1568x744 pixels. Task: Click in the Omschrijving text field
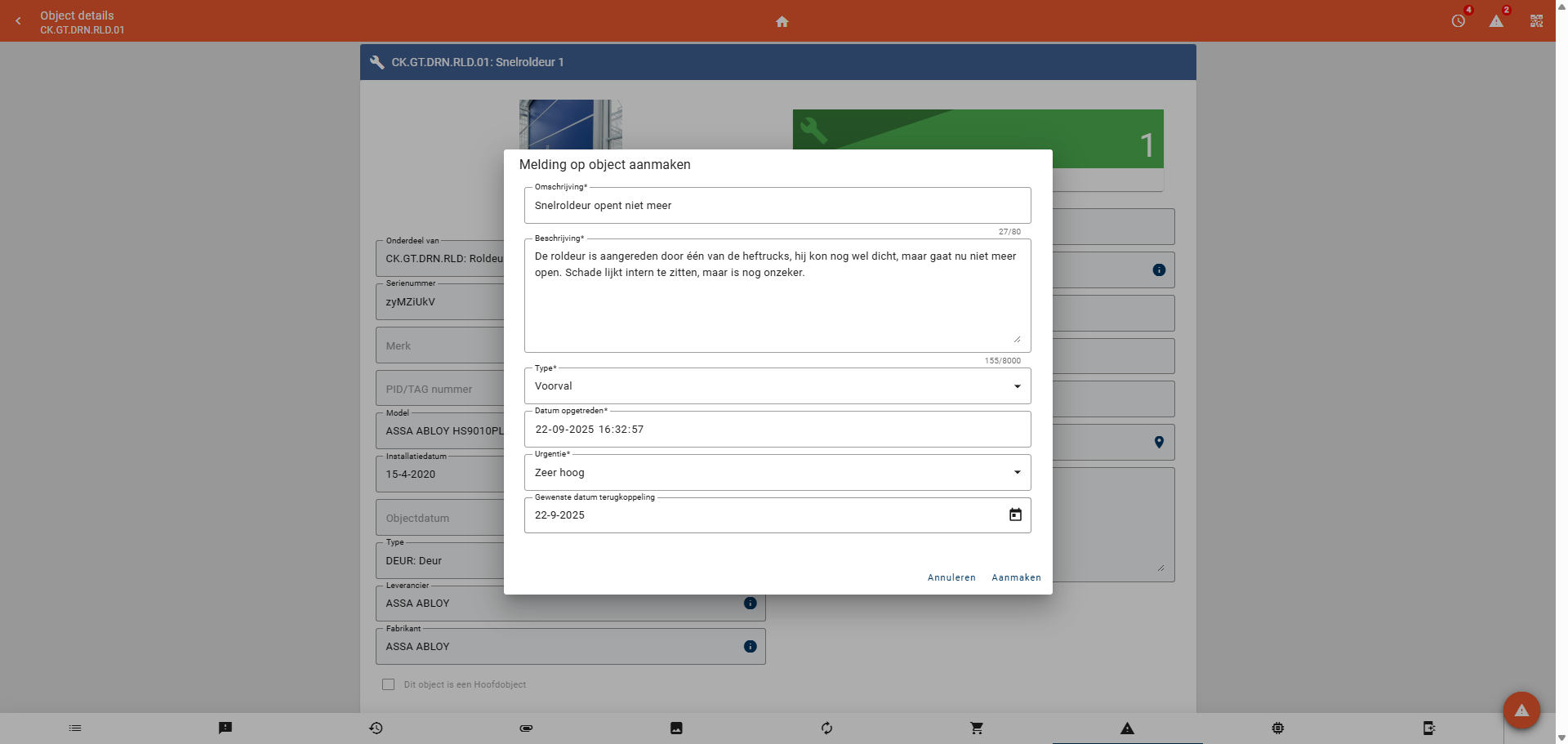tap(776, 206)
